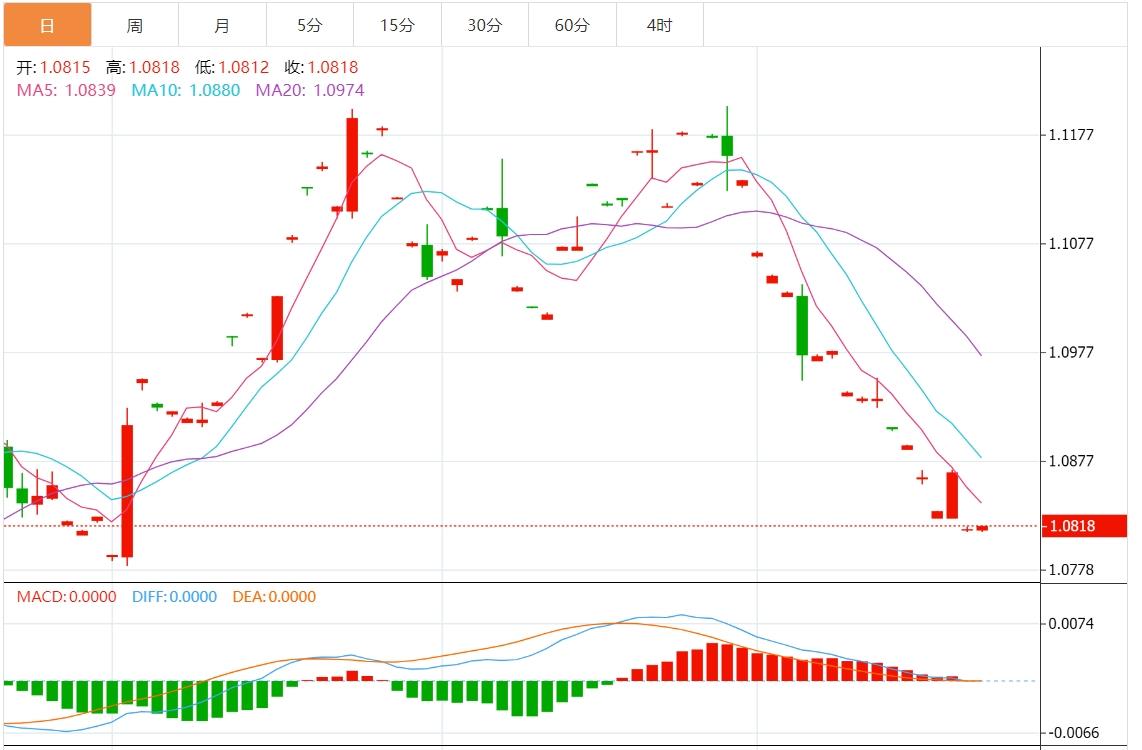Screen dimensions: 1142x750
Task: Click the MA20 indicator label
Action: point(309,90)
